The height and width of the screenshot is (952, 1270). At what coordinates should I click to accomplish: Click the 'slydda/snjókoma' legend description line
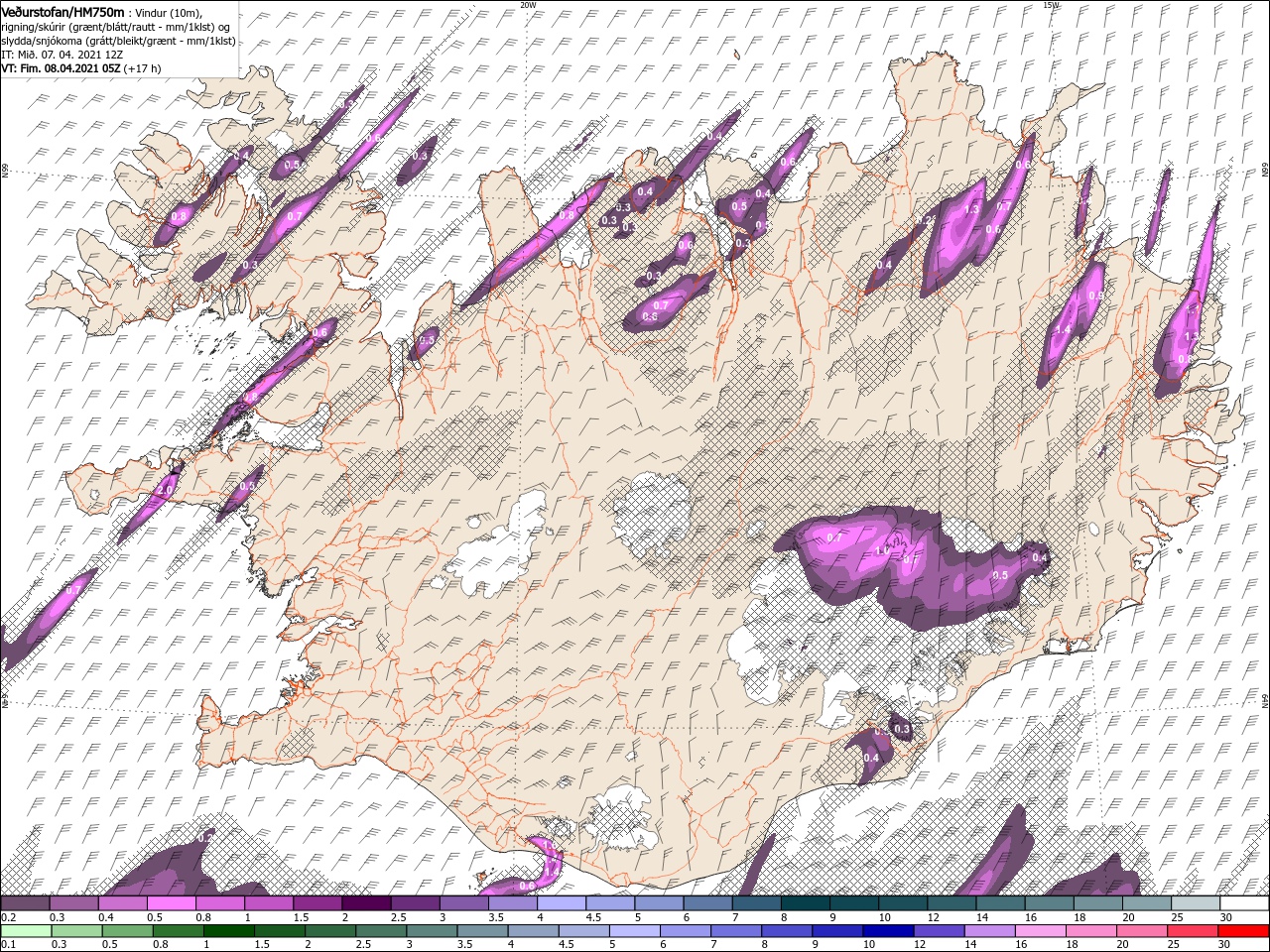[118, 41]
